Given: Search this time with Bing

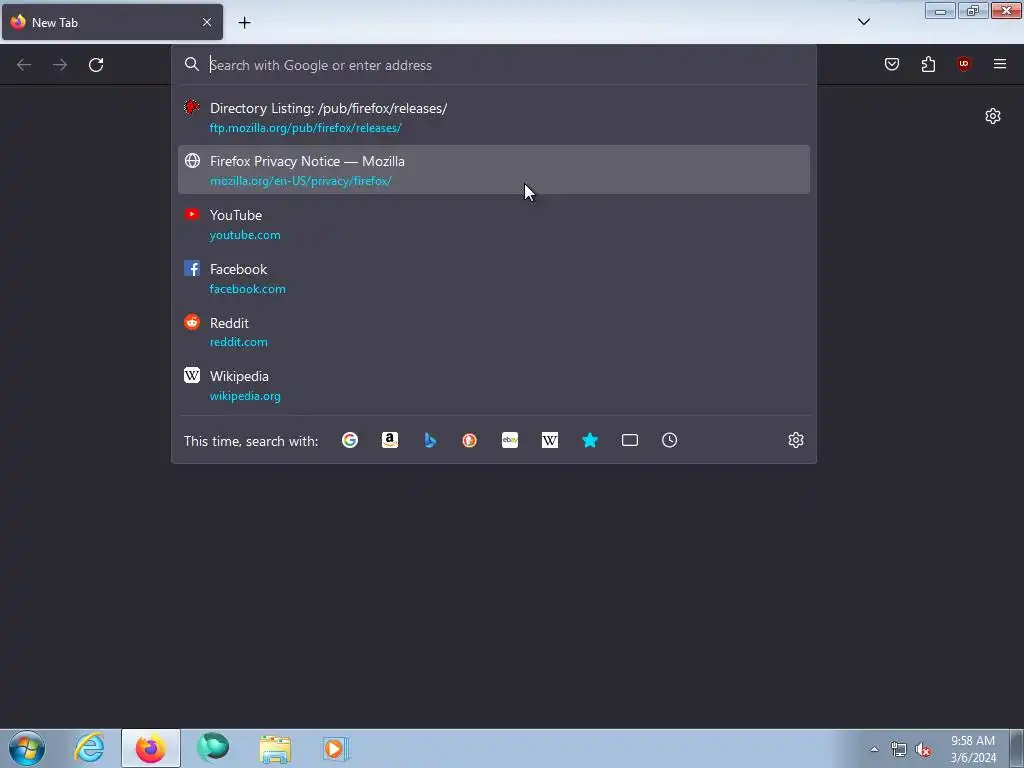Looking at the screenshot, I should 430,440.
